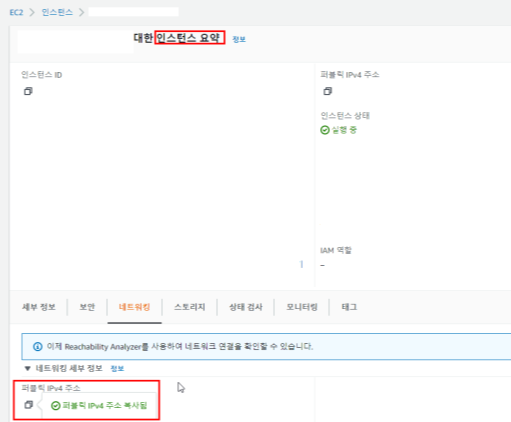Click 인스턴스 요약 heading text
Image resolution: width=511 pixels, height=422 pixels.
pos(188,38)
